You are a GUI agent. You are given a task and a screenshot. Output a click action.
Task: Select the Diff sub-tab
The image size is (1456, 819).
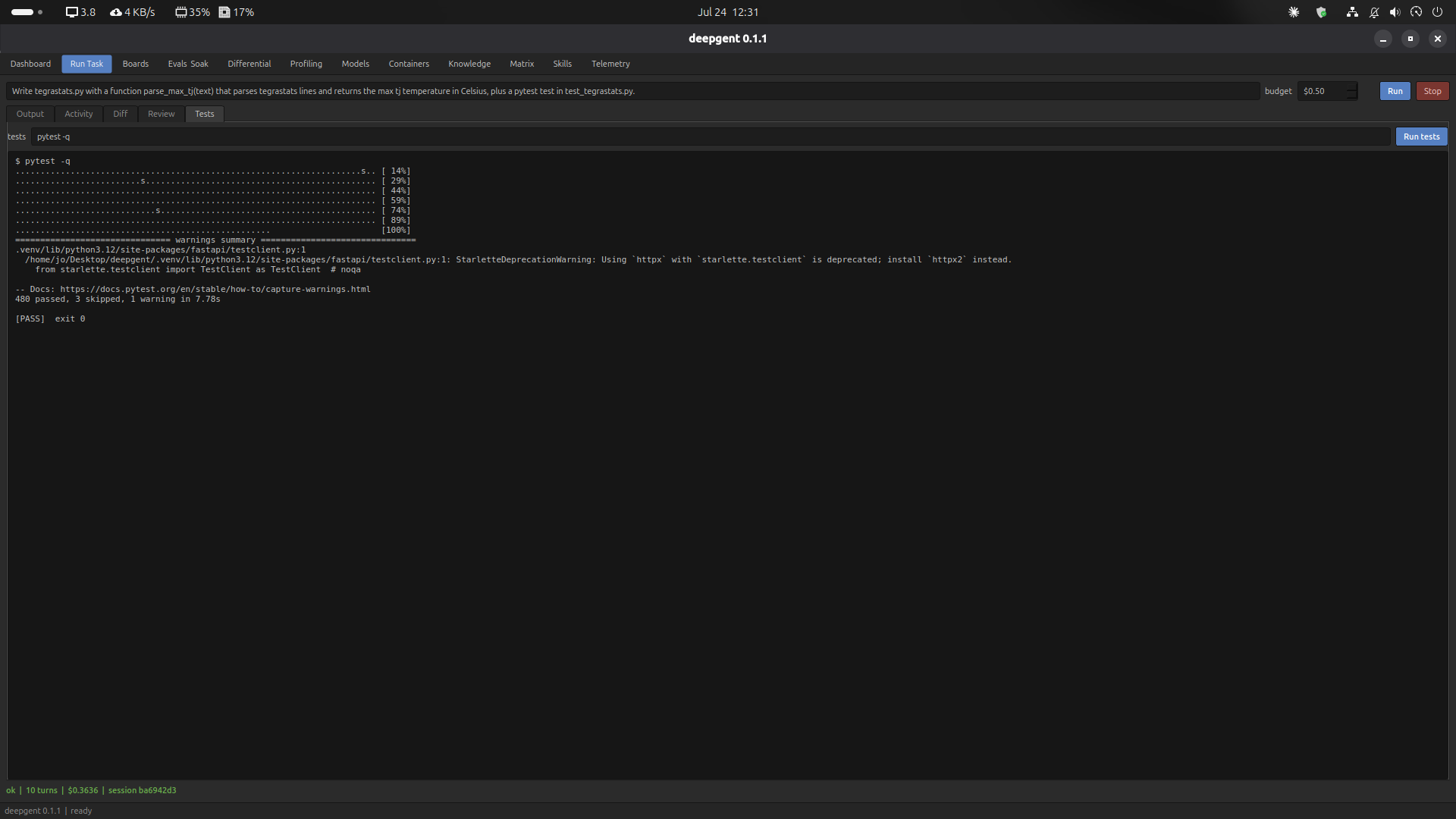[x=121, y=114]
